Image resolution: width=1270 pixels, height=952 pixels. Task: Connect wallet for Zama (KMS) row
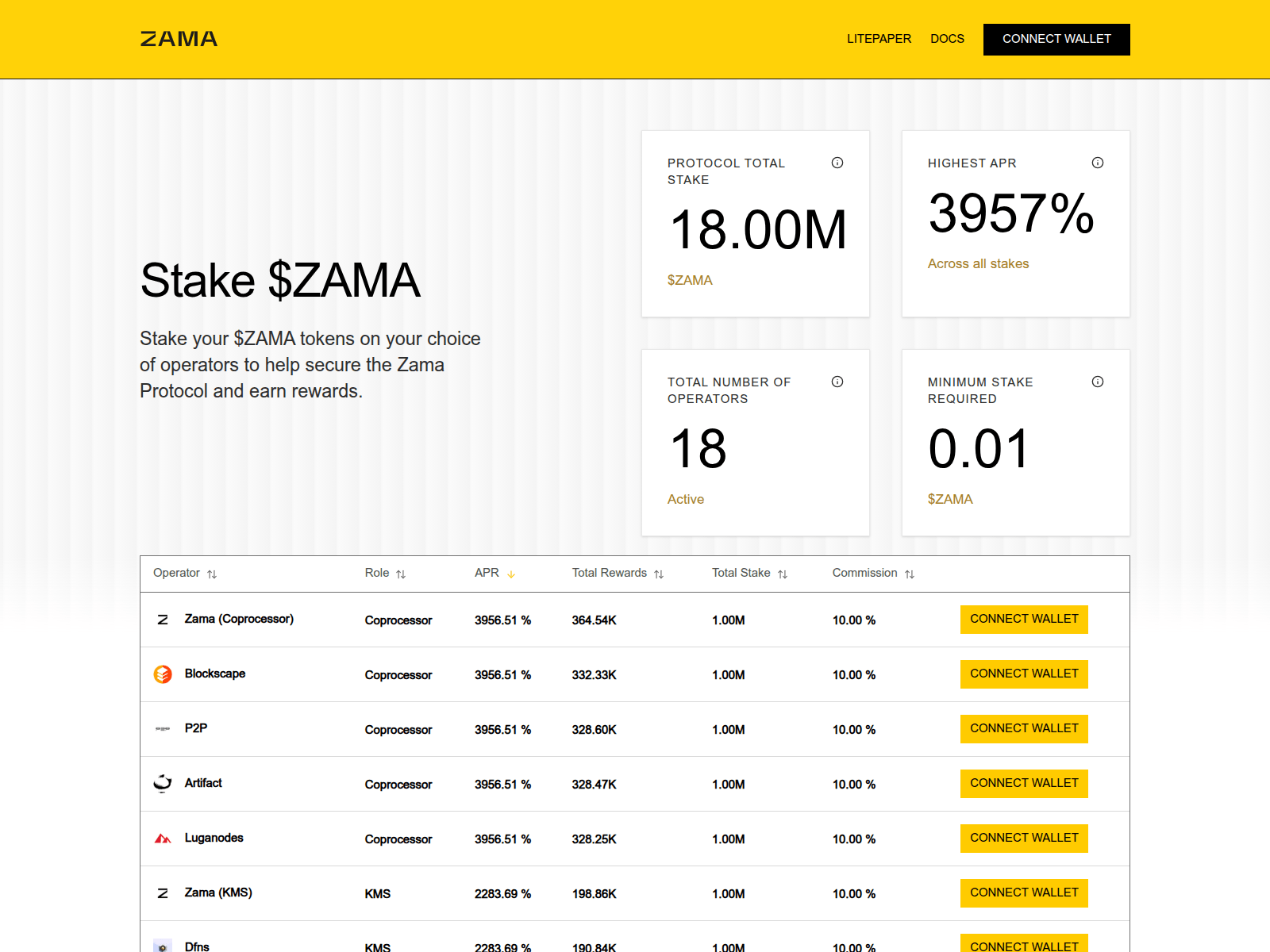[1024, 893]
